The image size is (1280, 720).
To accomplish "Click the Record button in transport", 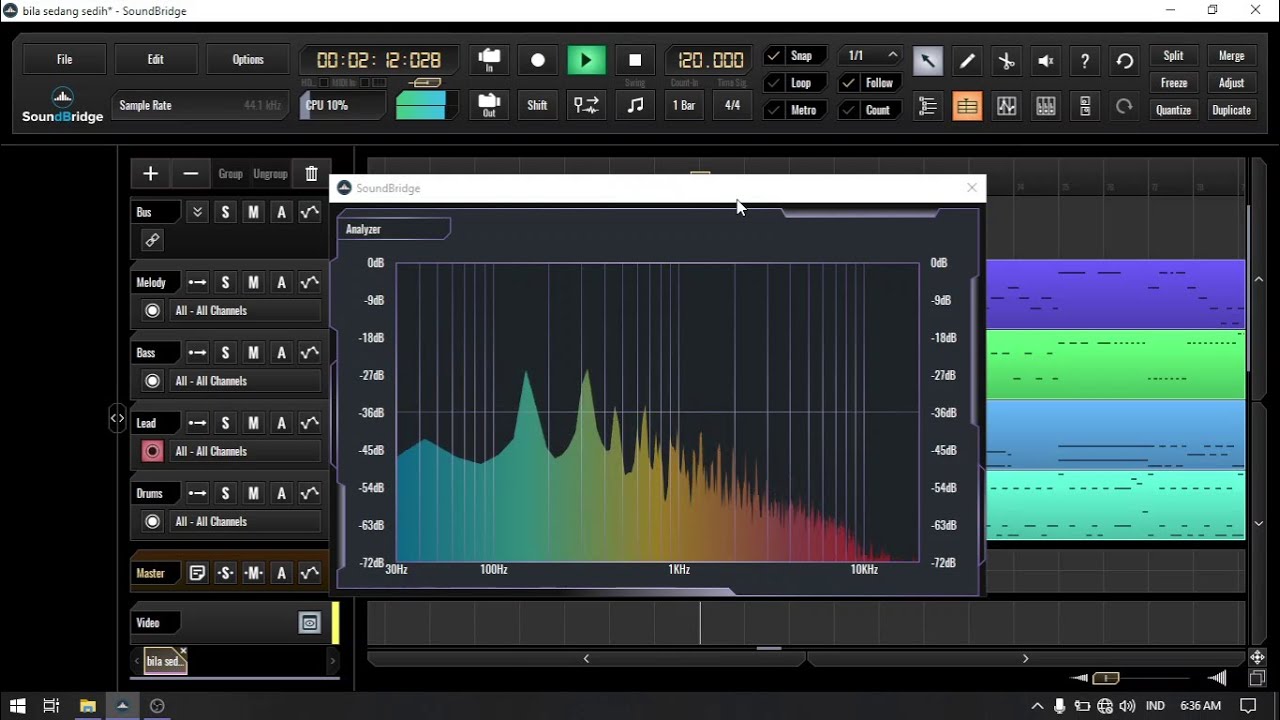I will click(538, 60).
